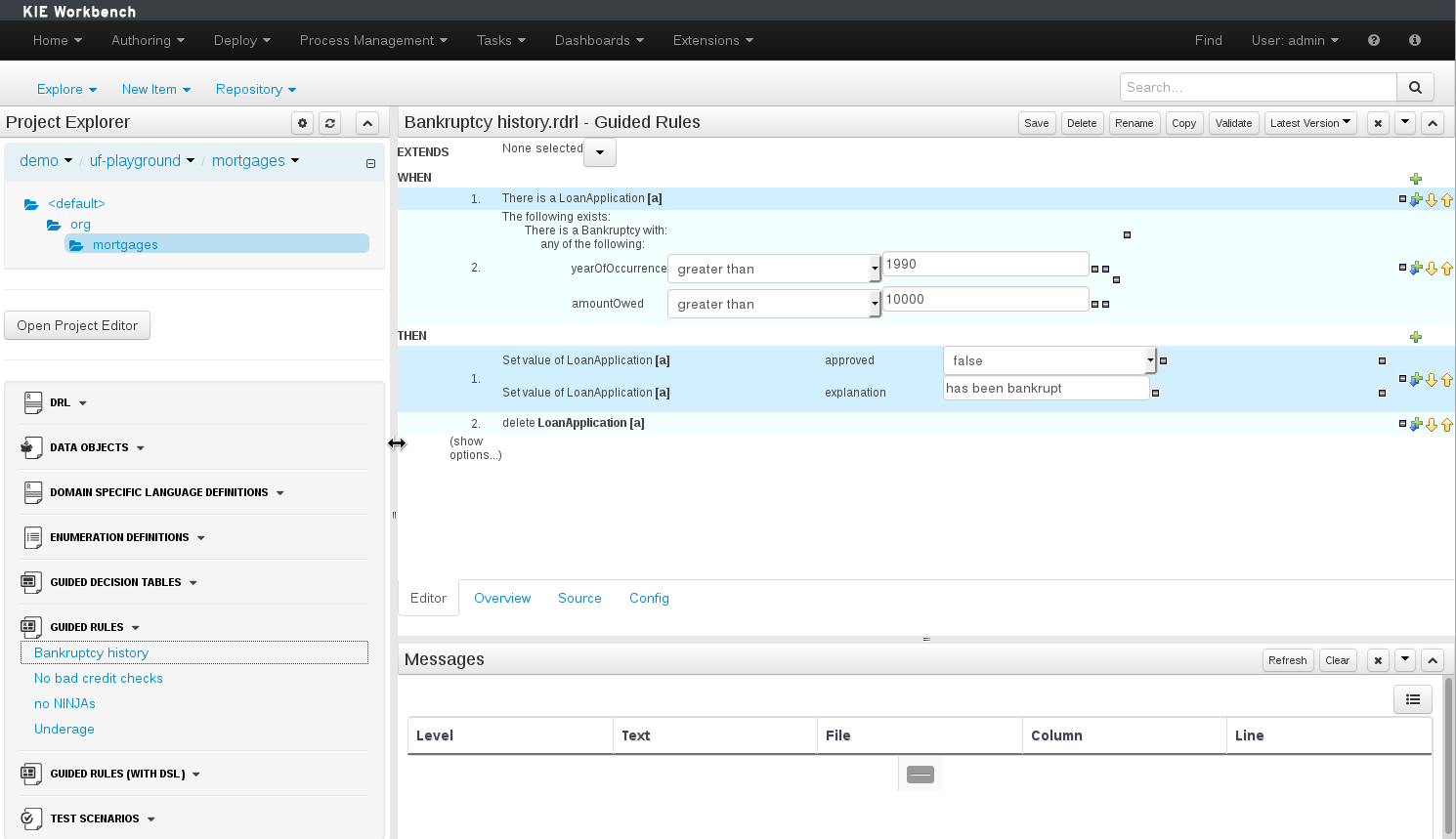
Task: Click the search magnifier button
Action: click(1415, 87)
